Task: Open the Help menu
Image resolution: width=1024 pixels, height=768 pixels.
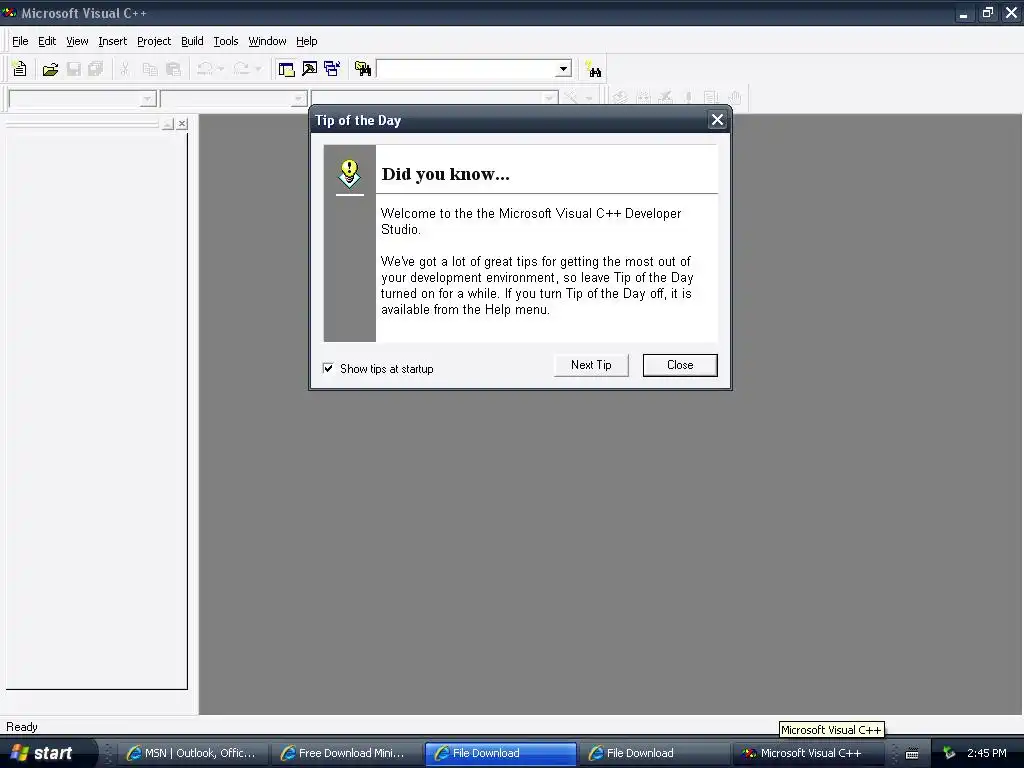Action: click(x=306, y=41)
